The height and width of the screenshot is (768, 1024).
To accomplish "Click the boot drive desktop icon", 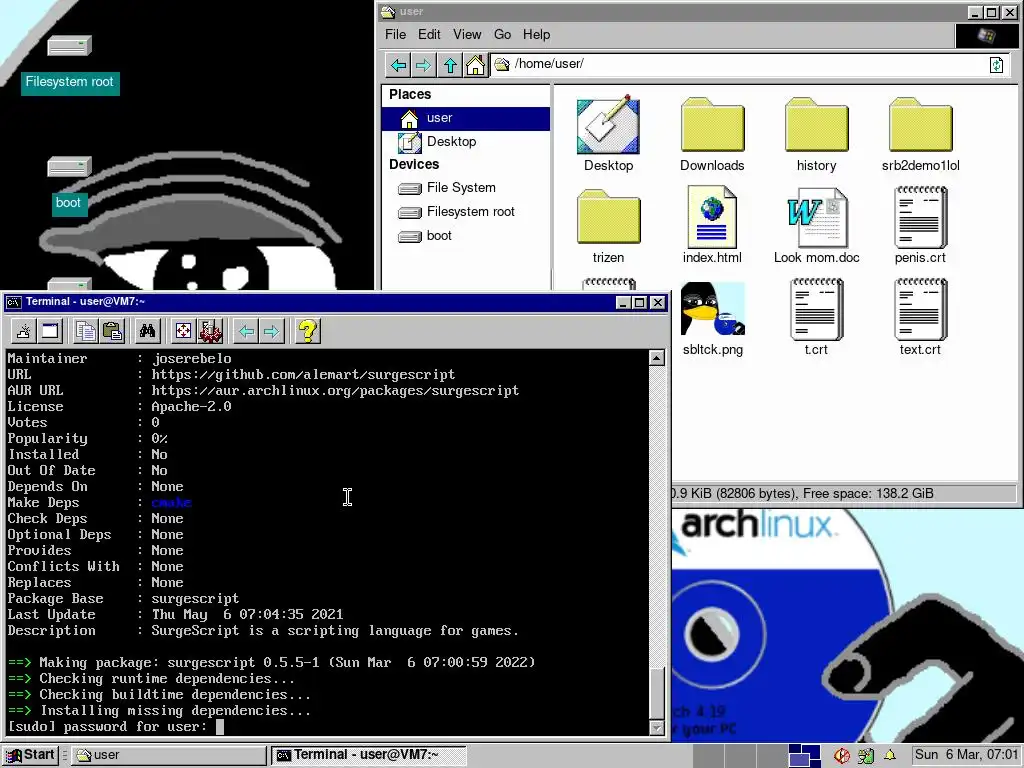I will (69, 186).
